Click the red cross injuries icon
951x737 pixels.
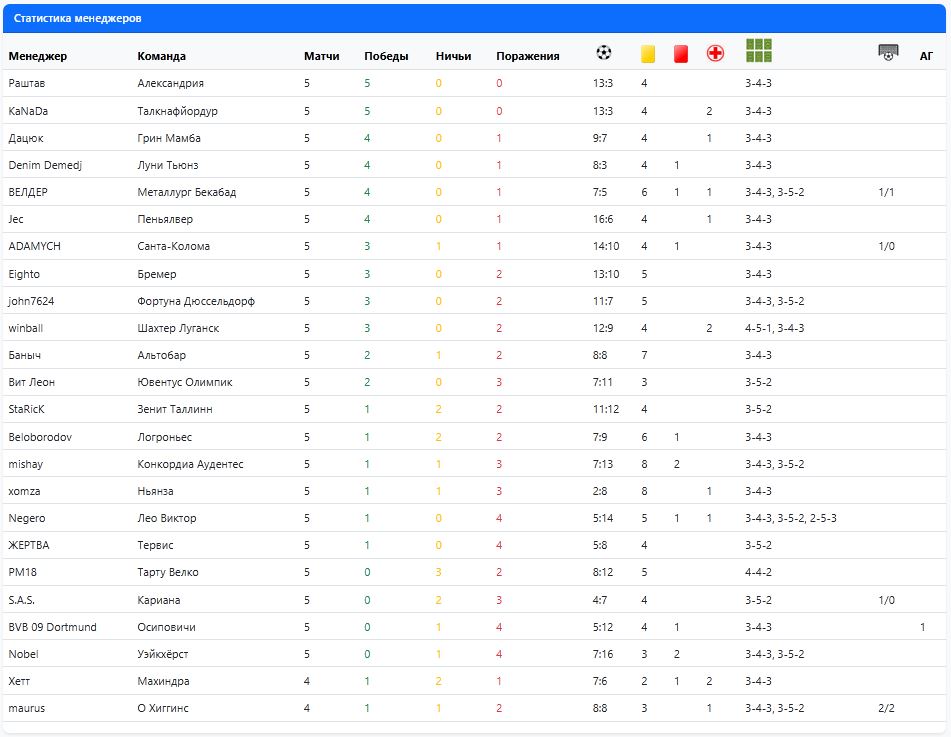tap(715, 54)
